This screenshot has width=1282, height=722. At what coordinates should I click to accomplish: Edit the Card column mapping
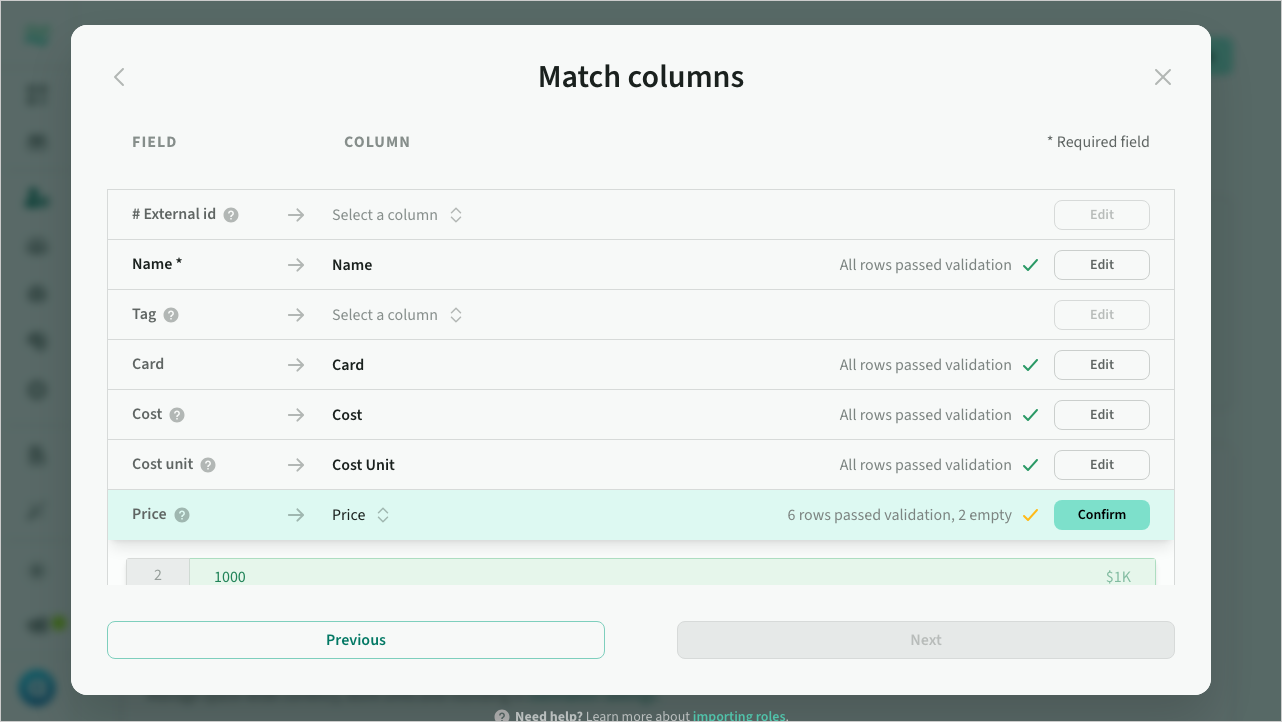[x=1101, y=365]
